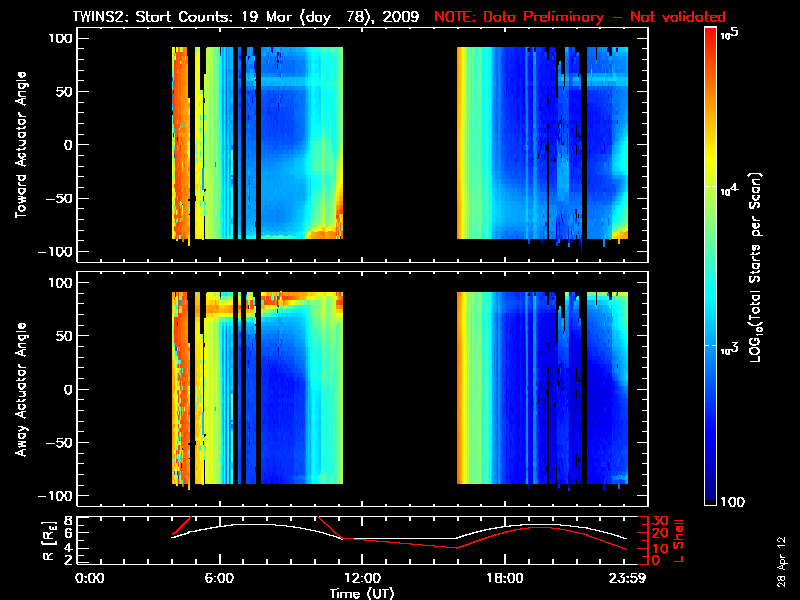Click the 10^4 color bar tick label
This screenshot has height=600, width=800.
[x=728, y=187]
